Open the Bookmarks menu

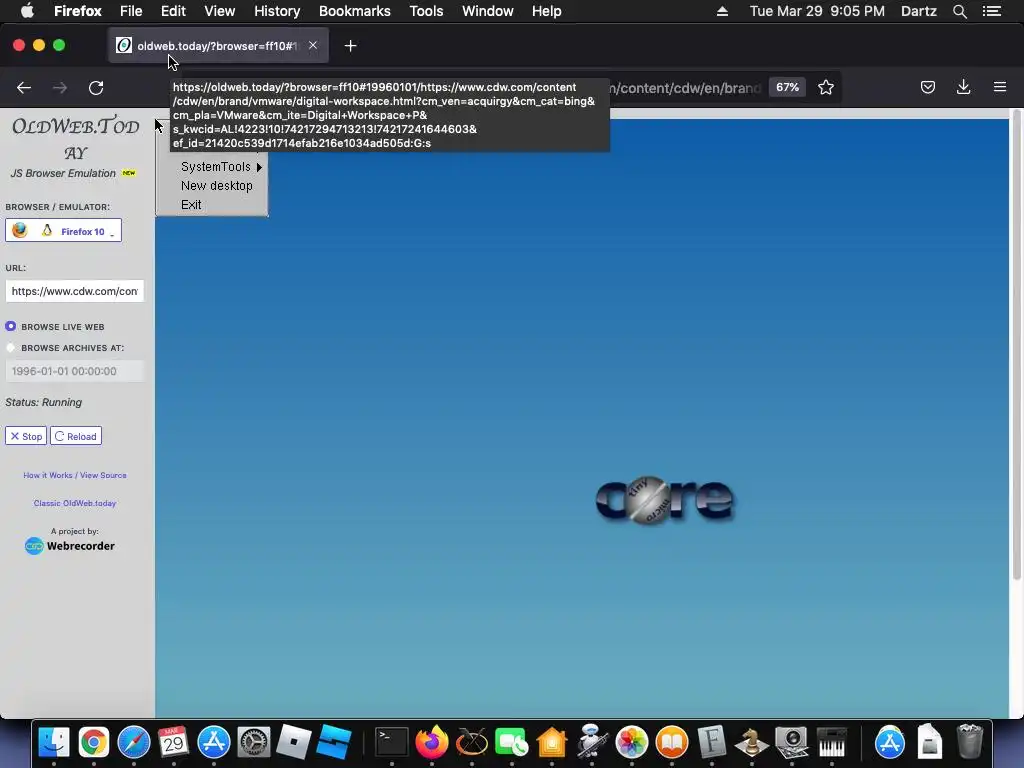tap(355, 11)
